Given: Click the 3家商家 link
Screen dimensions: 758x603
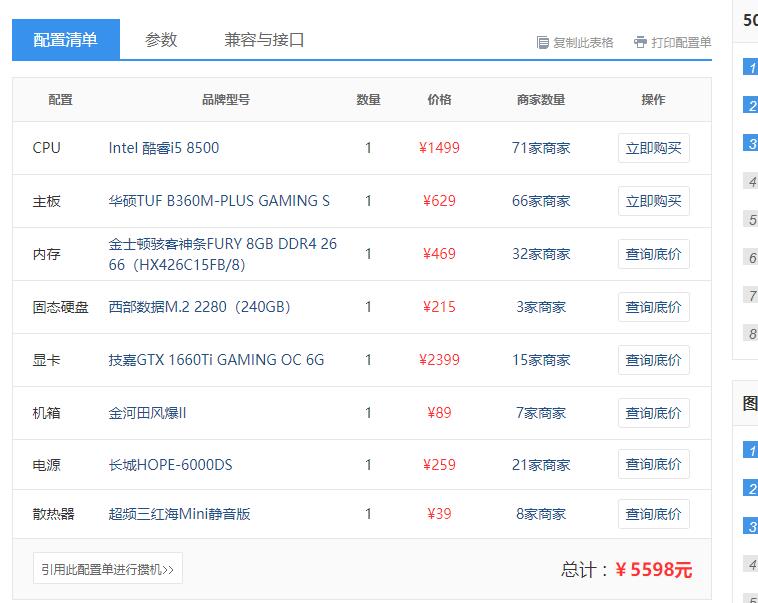Looking at the screenshot, I should coord(541,307).
